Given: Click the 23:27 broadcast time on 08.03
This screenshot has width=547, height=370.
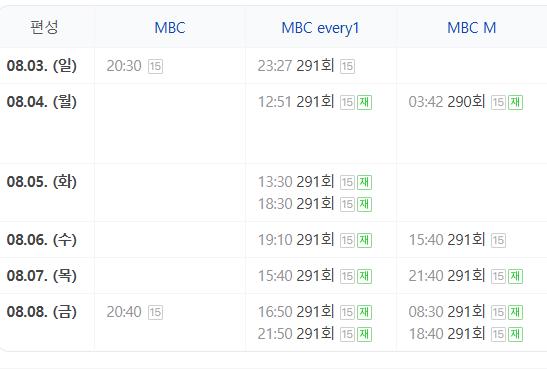Looking at the screenshot, I should tap(275, 66).
